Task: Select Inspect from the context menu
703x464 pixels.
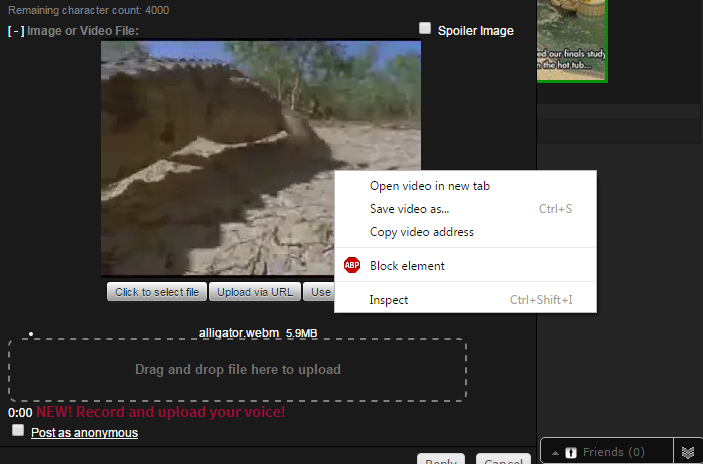Action: click(x=389, y=300)
